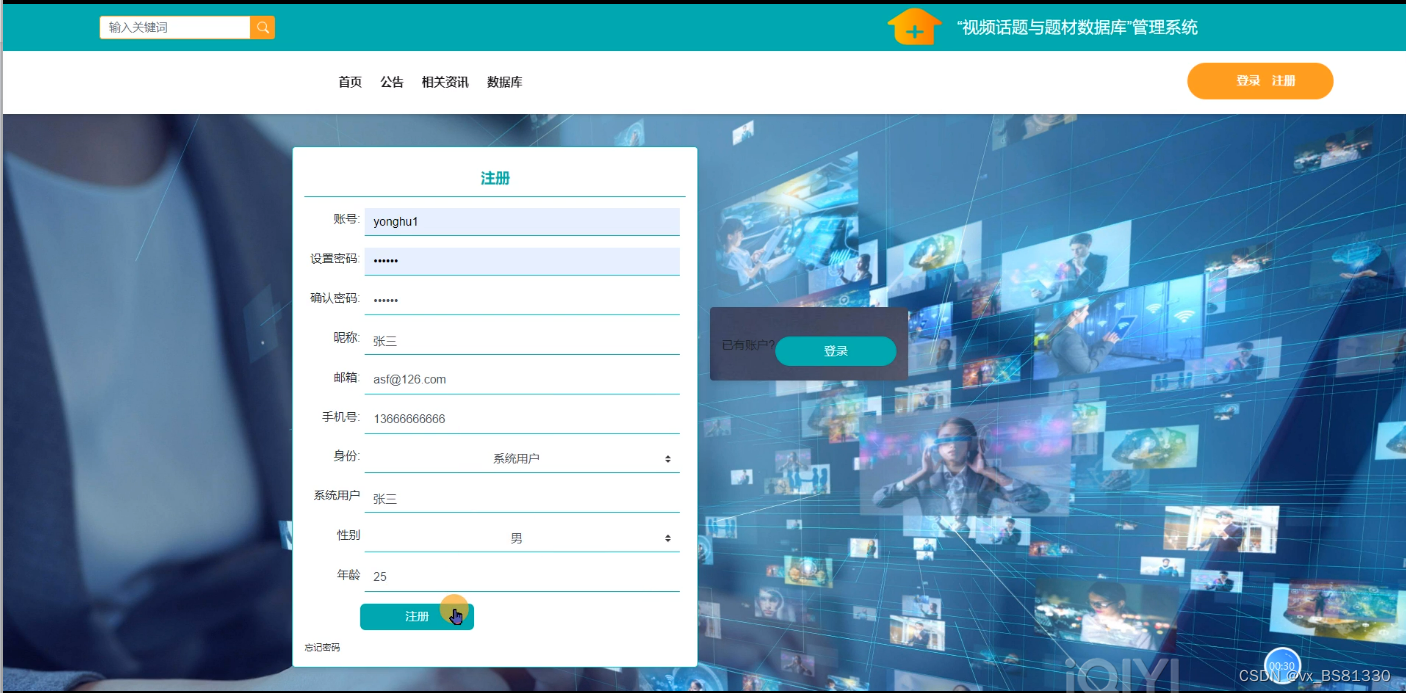Focus the 系统用户 name input field

tap(522, 498)
